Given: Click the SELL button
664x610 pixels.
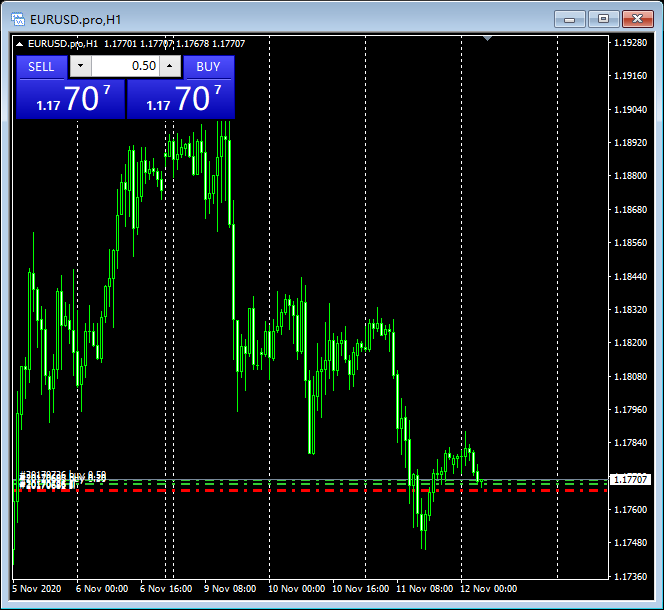Looking at the screenshot, I should (42, 67).
